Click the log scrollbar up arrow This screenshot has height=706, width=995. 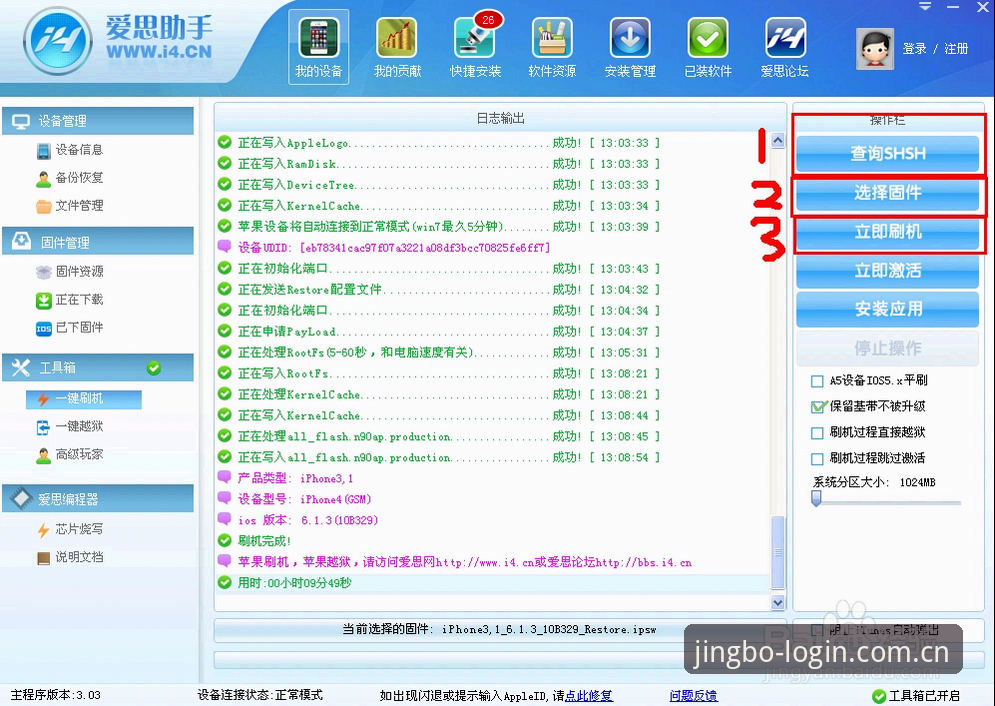tap(778, 141)
